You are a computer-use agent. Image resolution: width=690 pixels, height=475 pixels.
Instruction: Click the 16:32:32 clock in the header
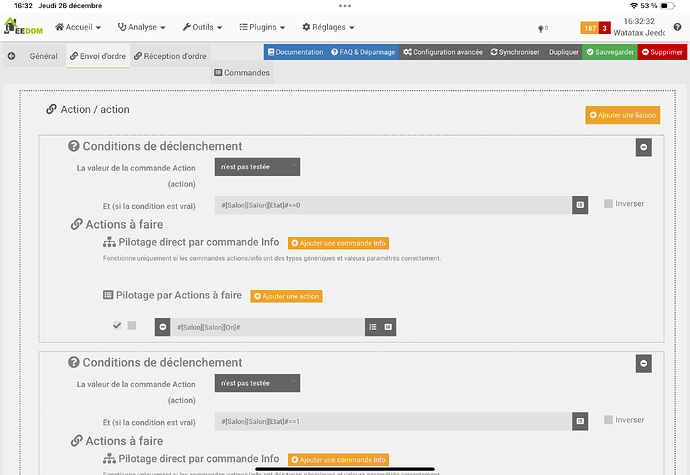coord(639,21)
